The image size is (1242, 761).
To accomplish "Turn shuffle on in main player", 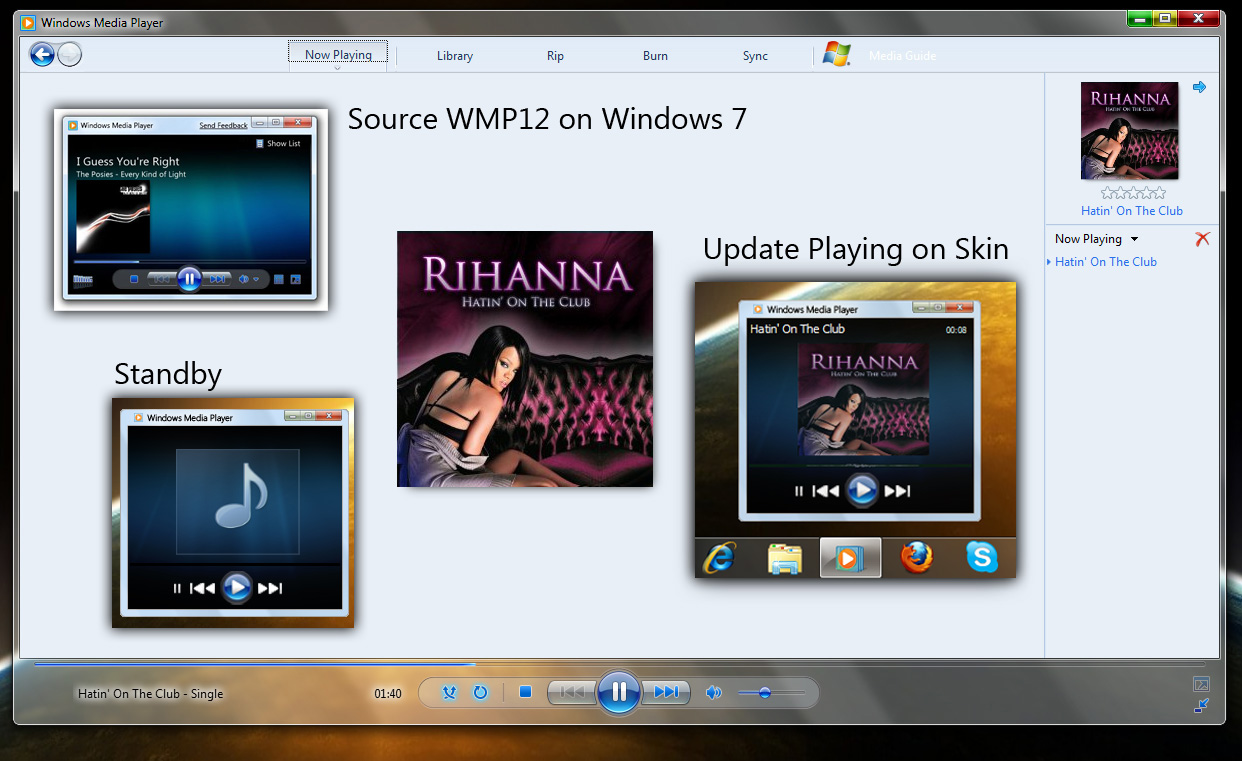I will click(x=449, y=693).
